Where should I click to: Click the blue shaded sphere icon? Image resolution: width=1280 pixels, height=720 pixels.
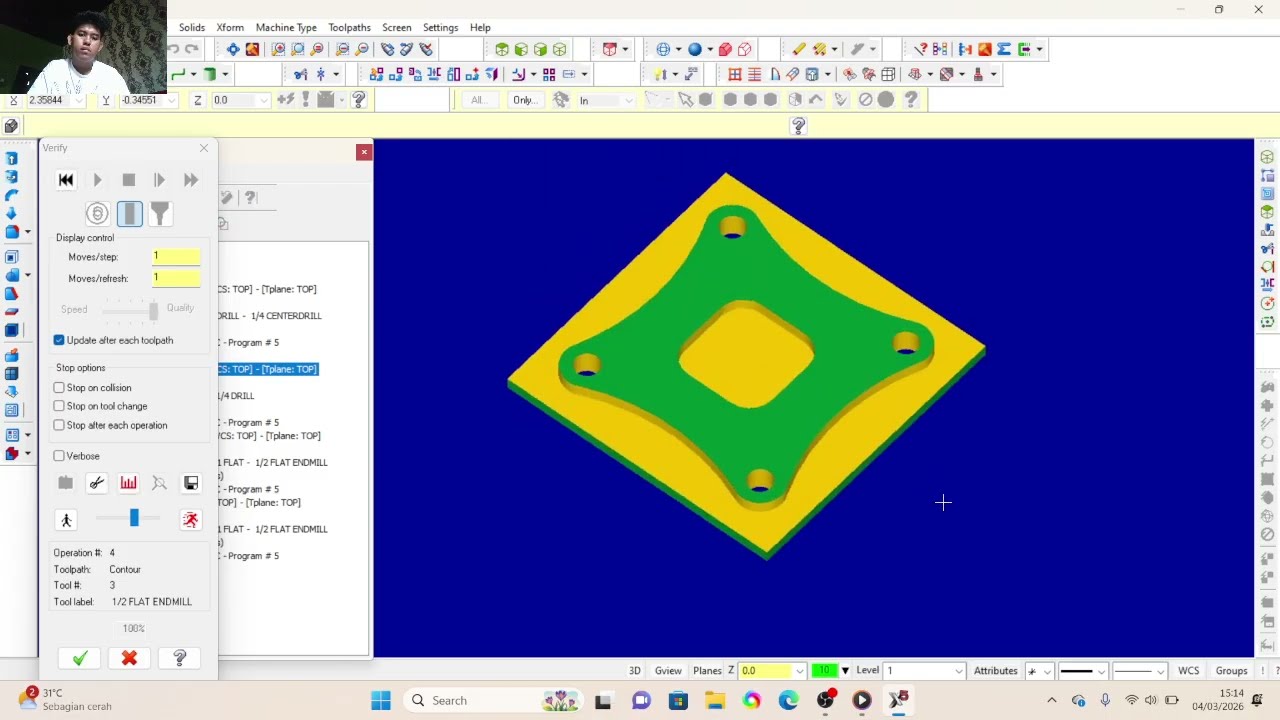[694, 49]
